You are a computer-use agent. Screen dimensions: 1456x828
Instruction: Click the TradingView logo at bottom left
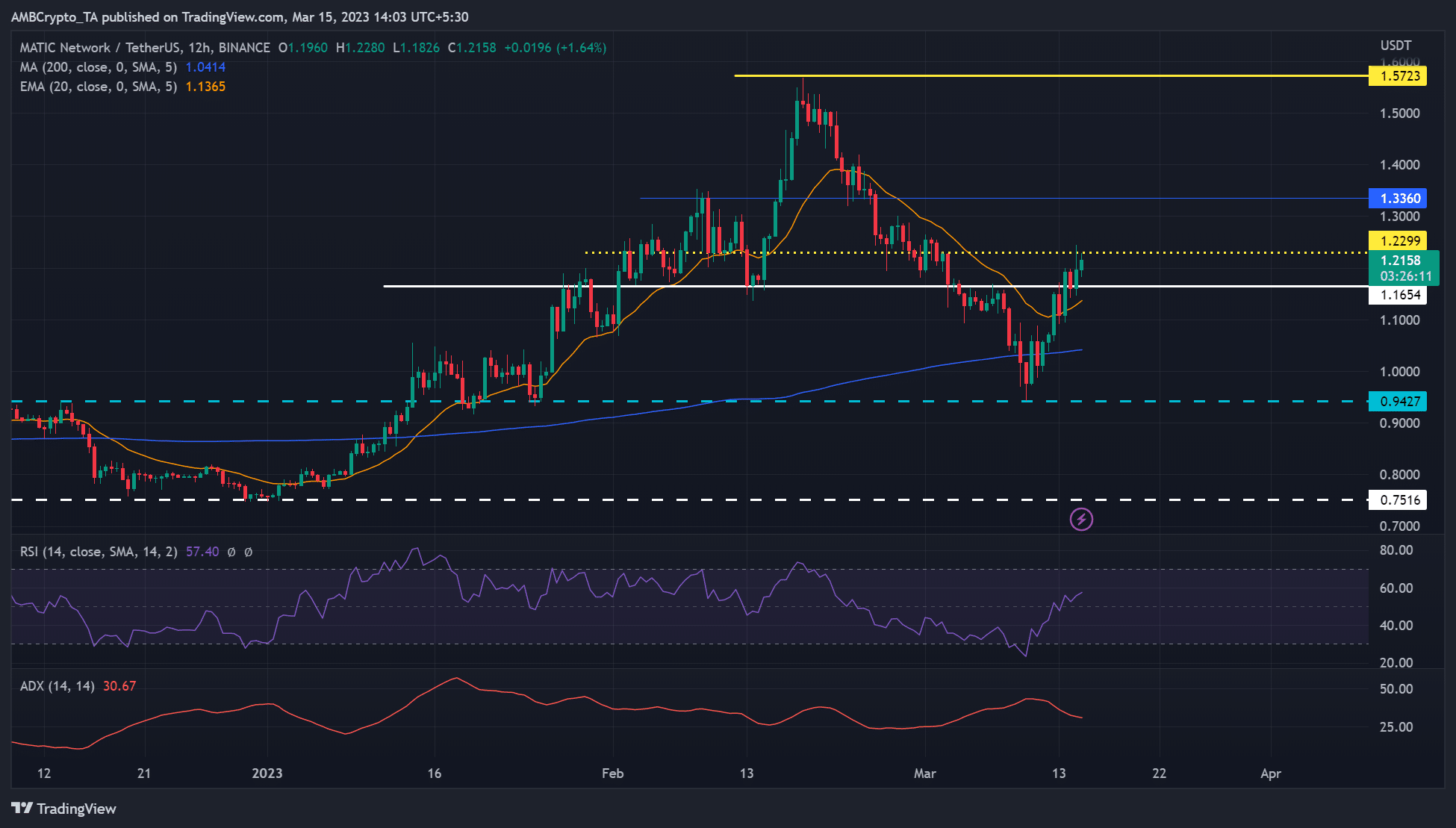click(64, 809)
